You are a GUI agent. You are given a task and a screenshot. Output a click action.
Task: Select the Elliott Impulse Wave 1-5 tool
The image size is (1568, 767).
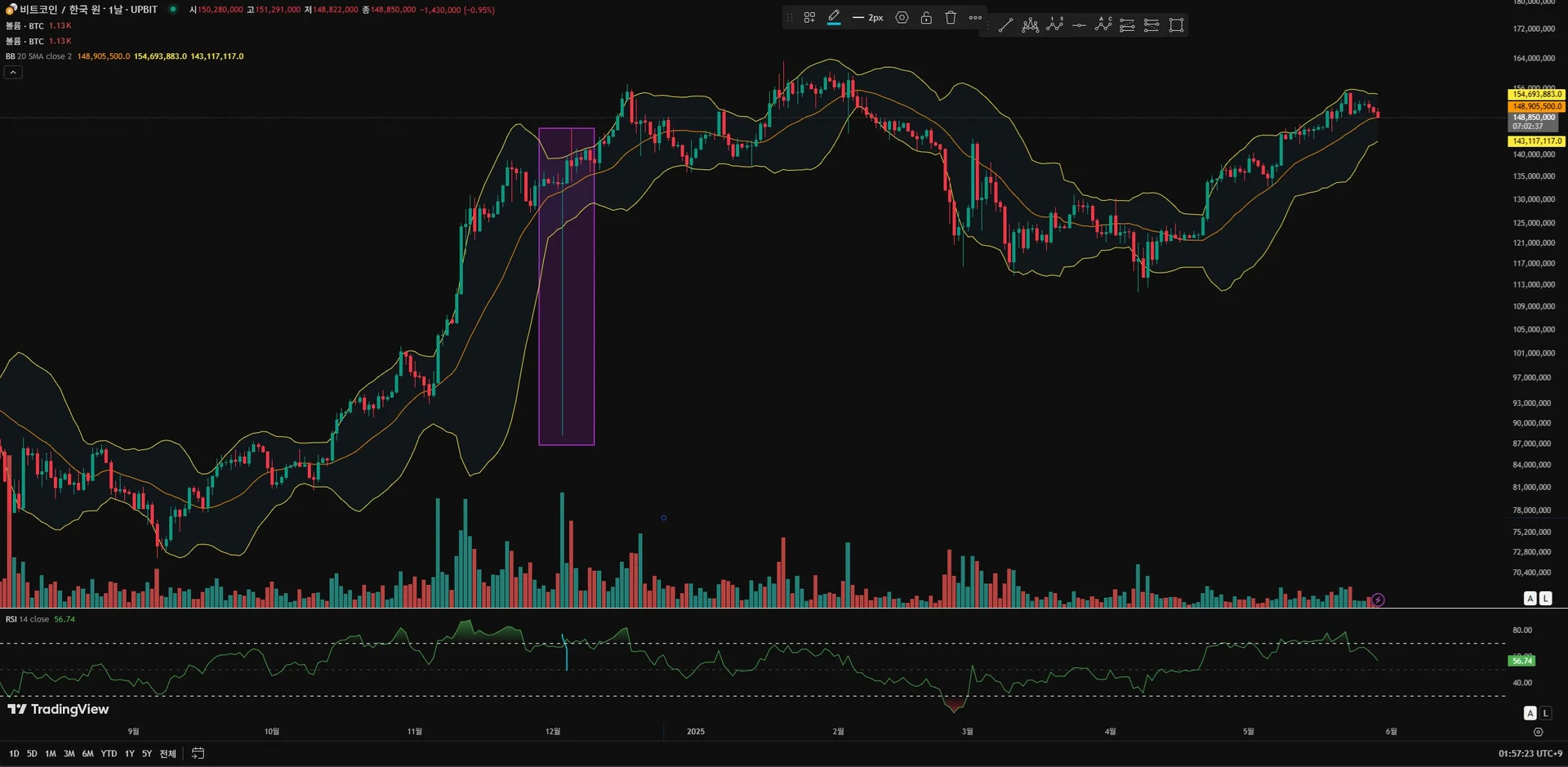1054,25
